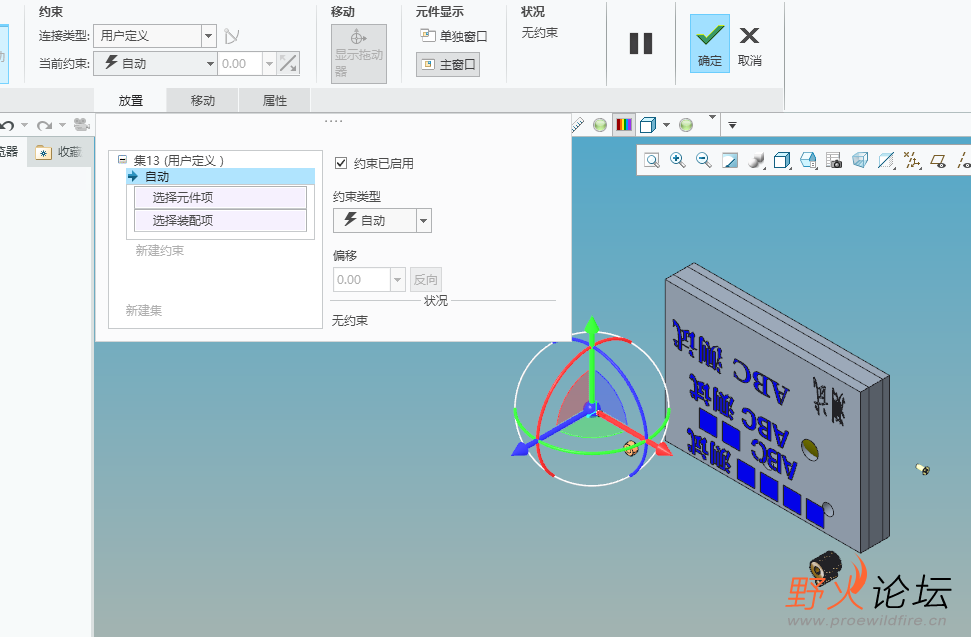Click the 新建约束 link

point(160,251)
